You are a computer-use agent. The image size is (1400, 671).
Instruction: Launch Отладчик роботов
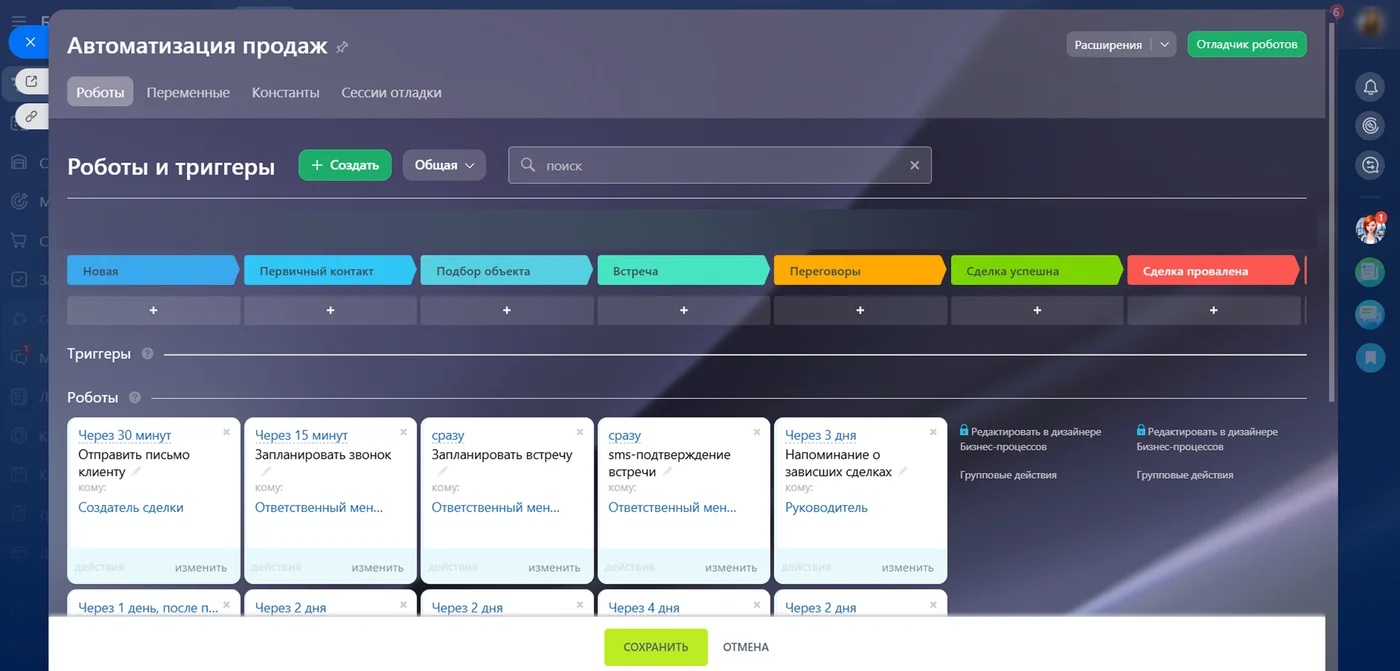pyautogui.click(x=1247, y=44)
